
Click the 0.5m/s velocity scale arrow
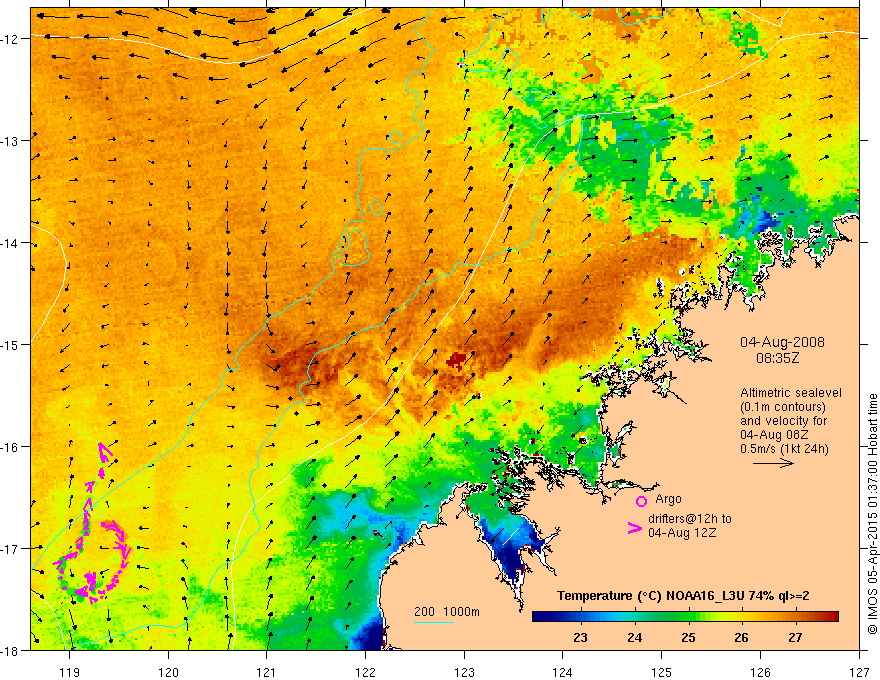click(x=773, y=463)
